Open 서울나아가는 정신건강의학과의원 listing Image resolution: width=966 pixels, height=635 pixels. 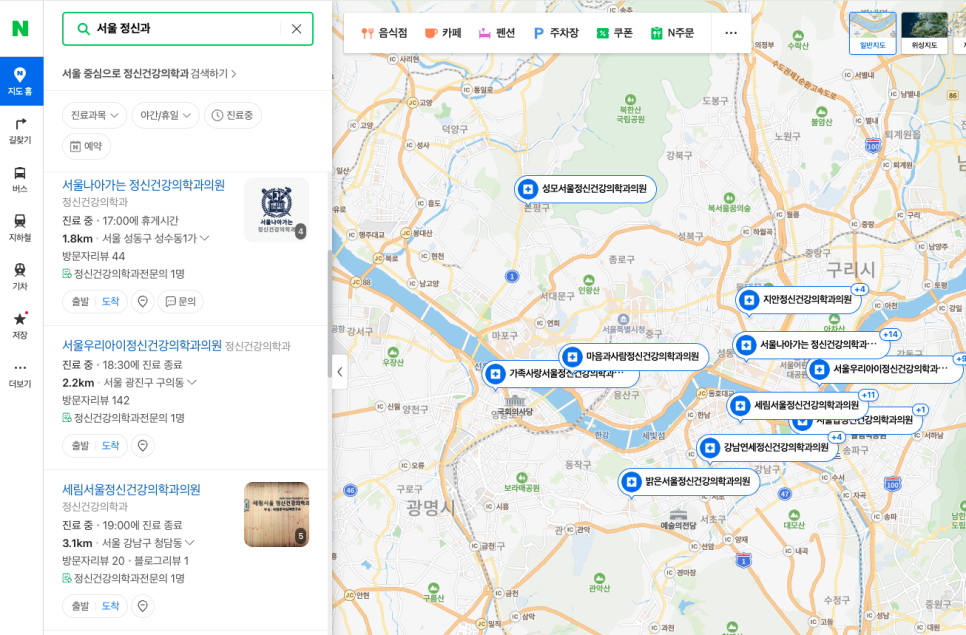144,185
